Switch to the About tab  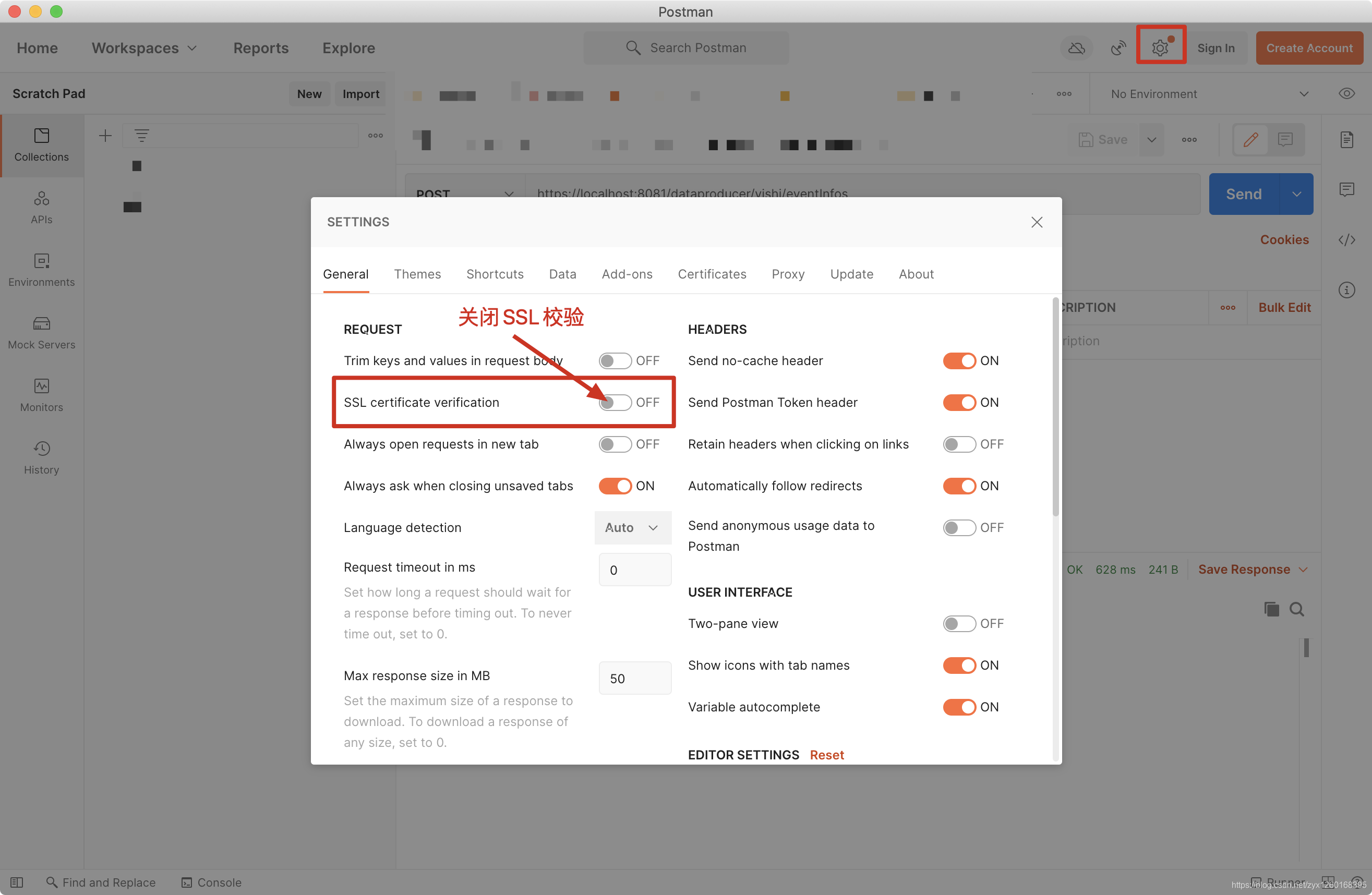[x=916, y=274]
